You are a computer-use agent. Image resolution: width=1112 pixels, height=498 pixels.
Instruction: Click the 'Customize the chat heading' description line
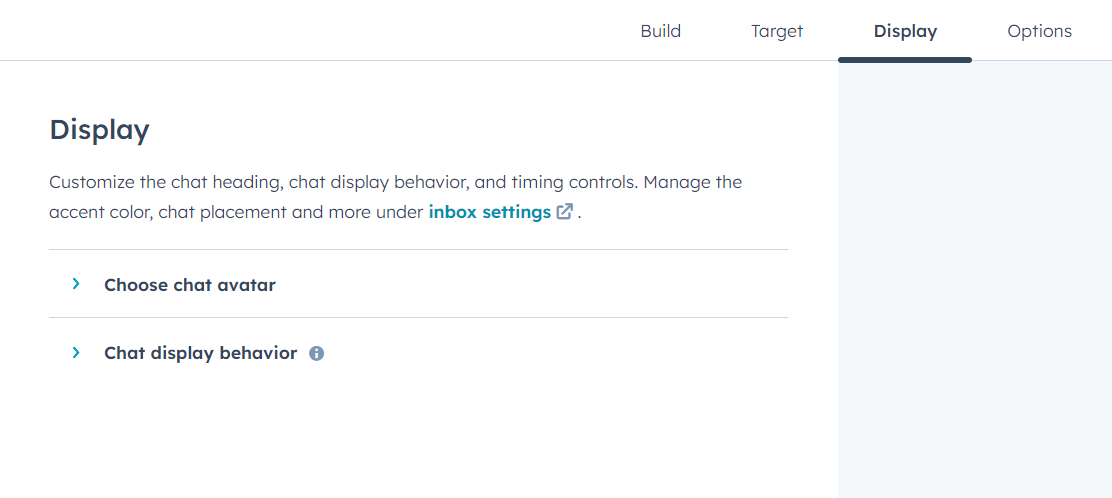click(x=395, y=182)
